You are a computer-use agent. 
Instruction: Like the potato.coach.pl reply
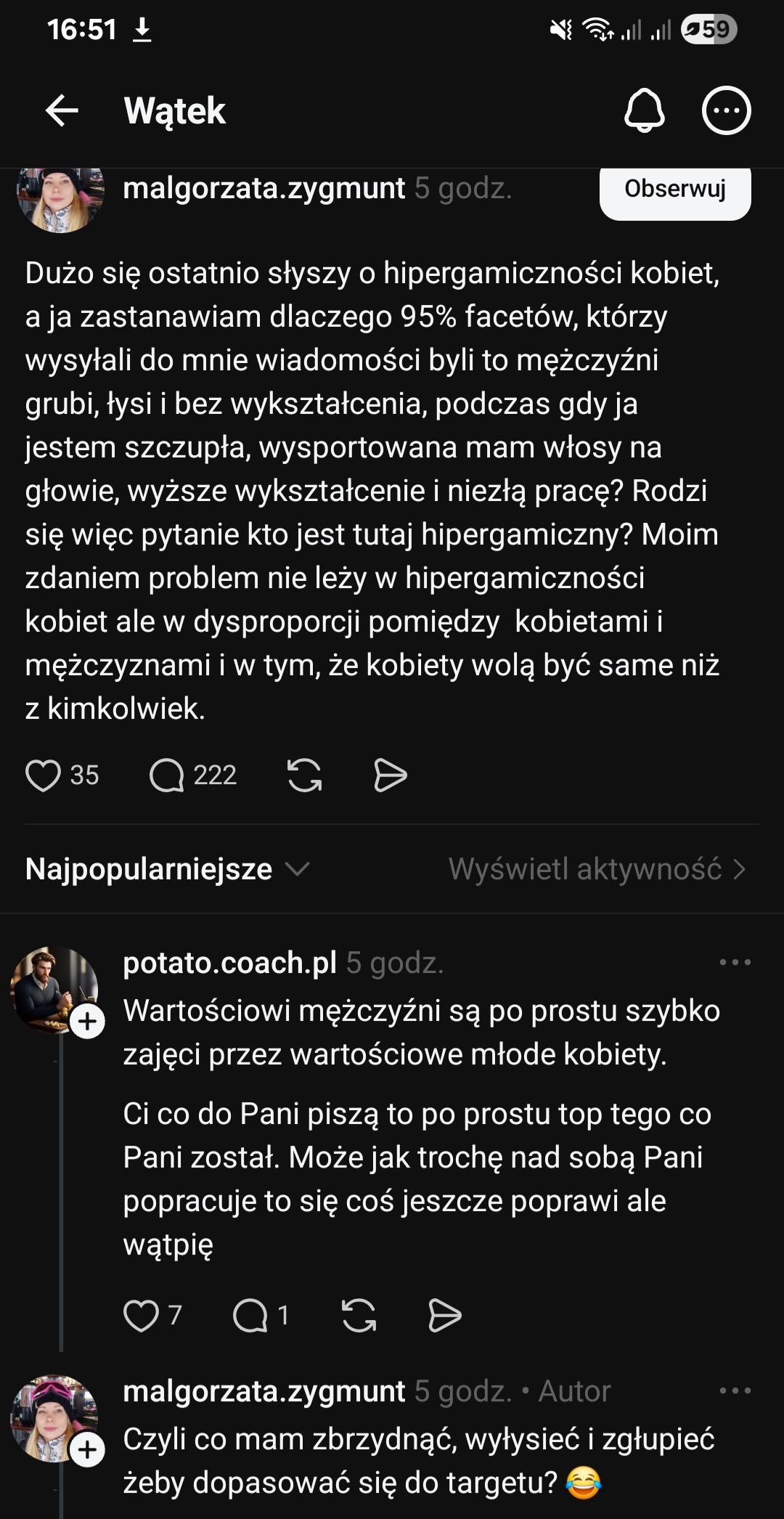pyautogui.click(x=141, y=1315)
